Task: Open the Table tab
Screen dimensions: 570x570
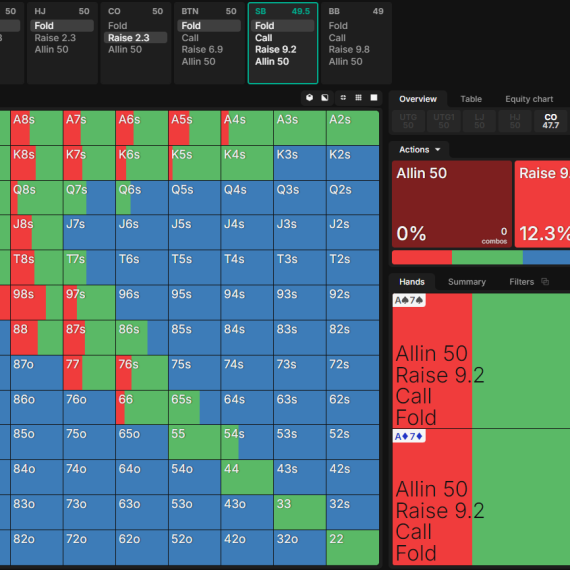Action: click(471, 99)
